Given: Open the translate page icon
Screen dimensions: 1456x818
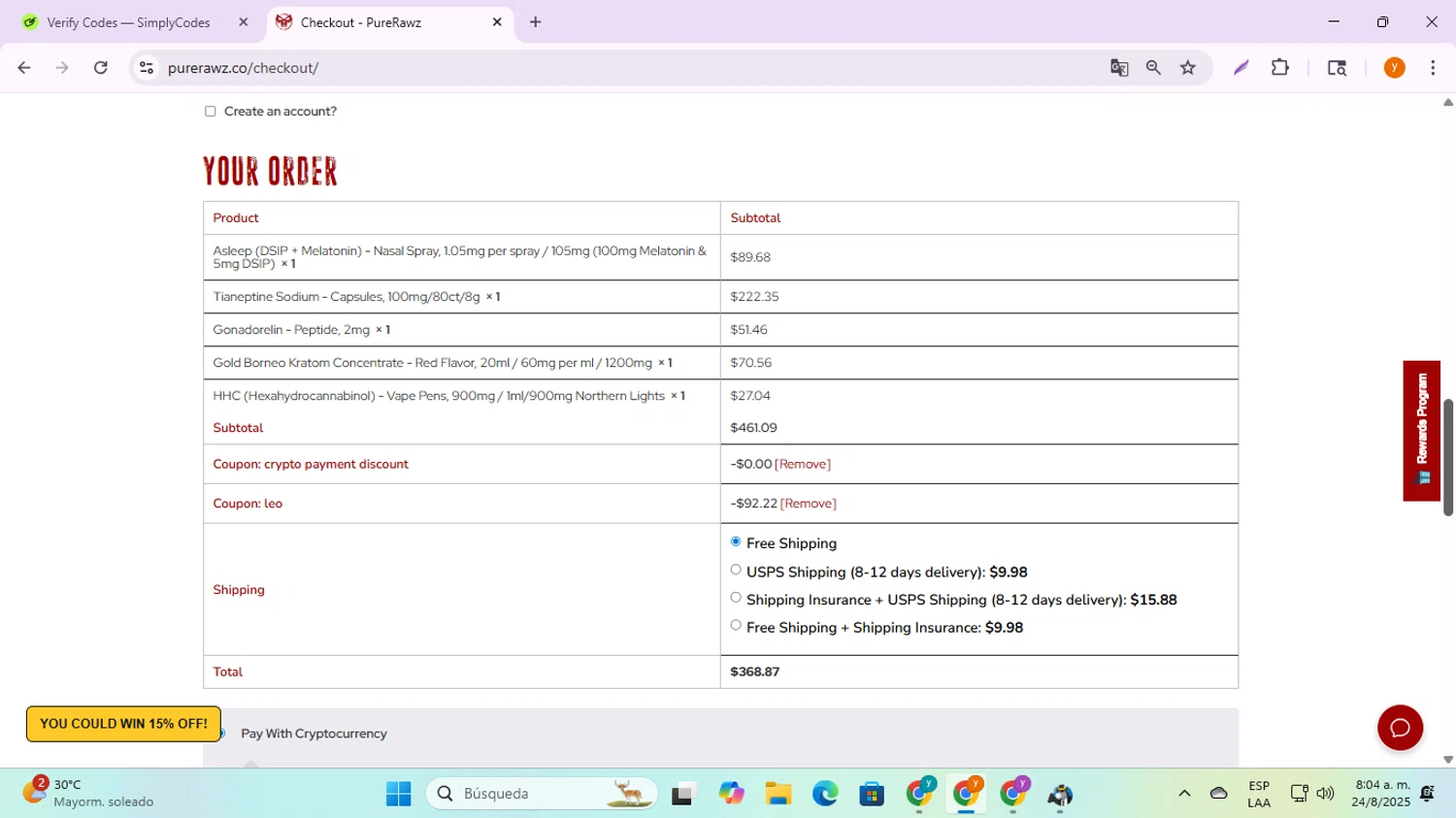Looking at the screenshot, I should [1119, 68].
